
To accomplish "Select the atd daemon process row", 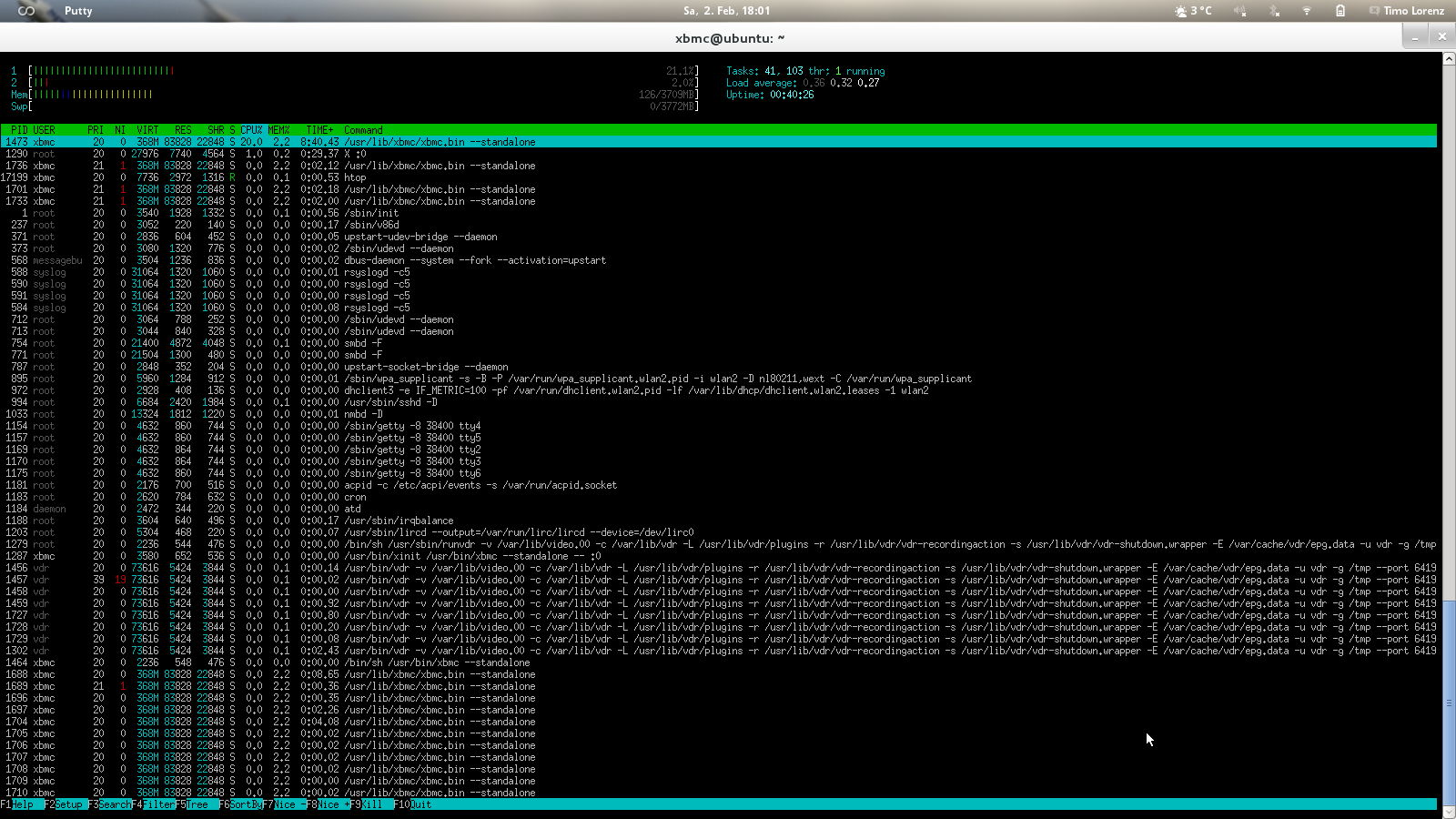I will coord(719,509).
